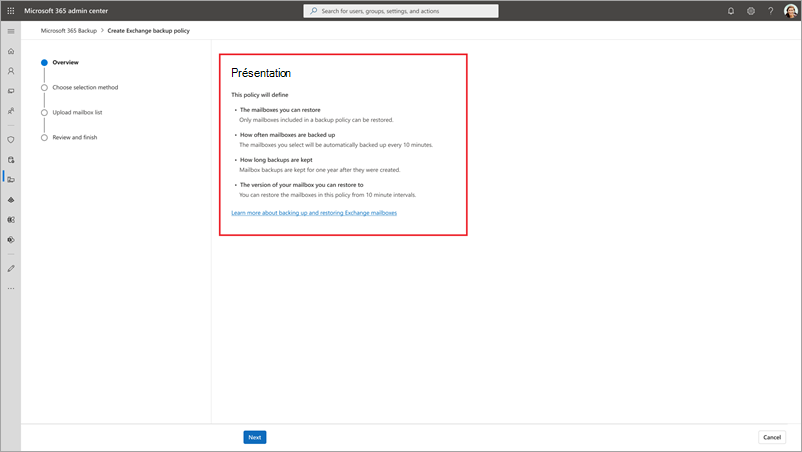
Task: Click 'The mailboxes you can restore' bullet
Action: (280, 110)
